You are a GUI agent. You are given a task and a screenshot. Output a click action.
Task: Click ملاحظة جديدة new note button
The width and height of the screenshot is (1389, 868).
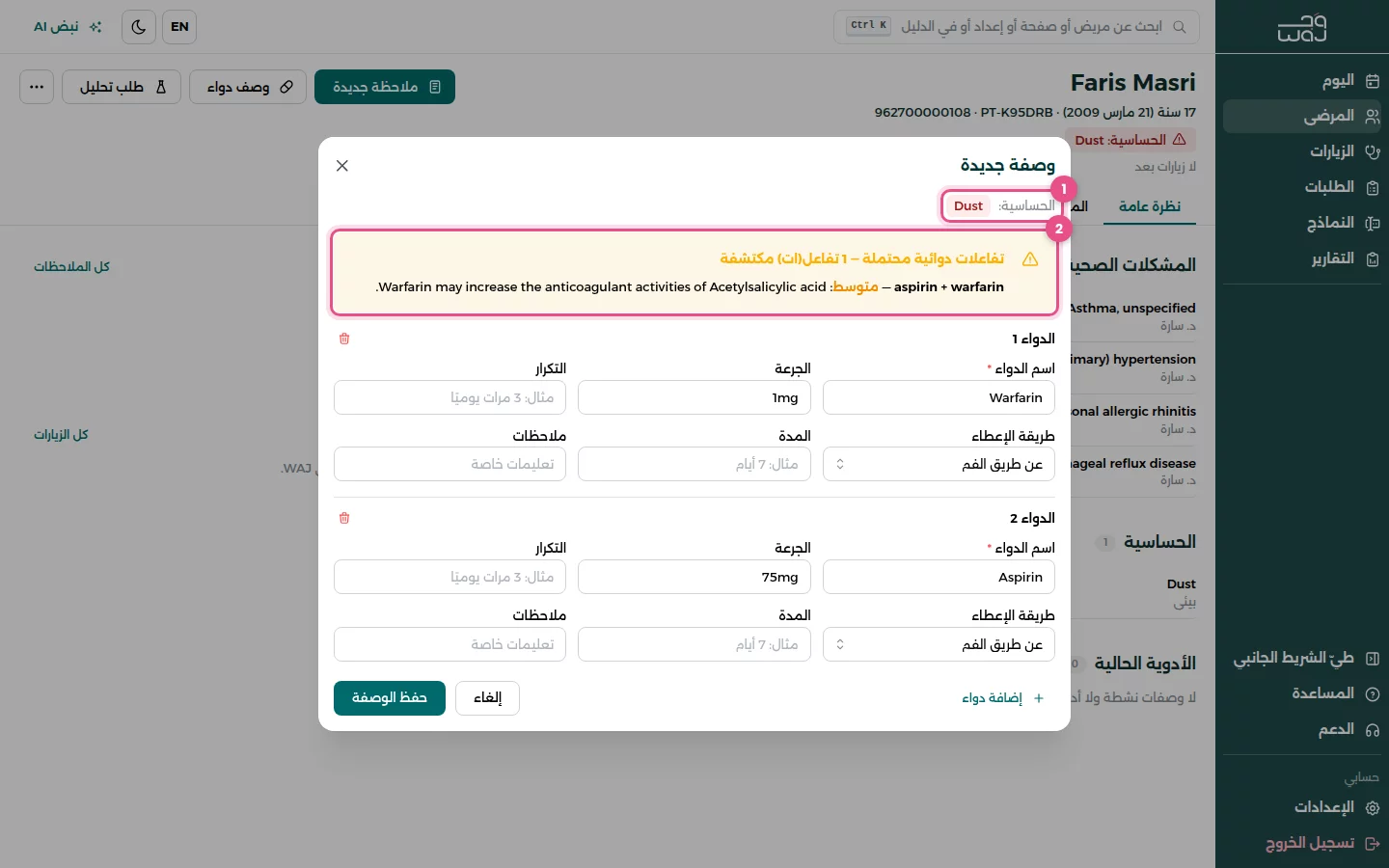click(385, 87)
